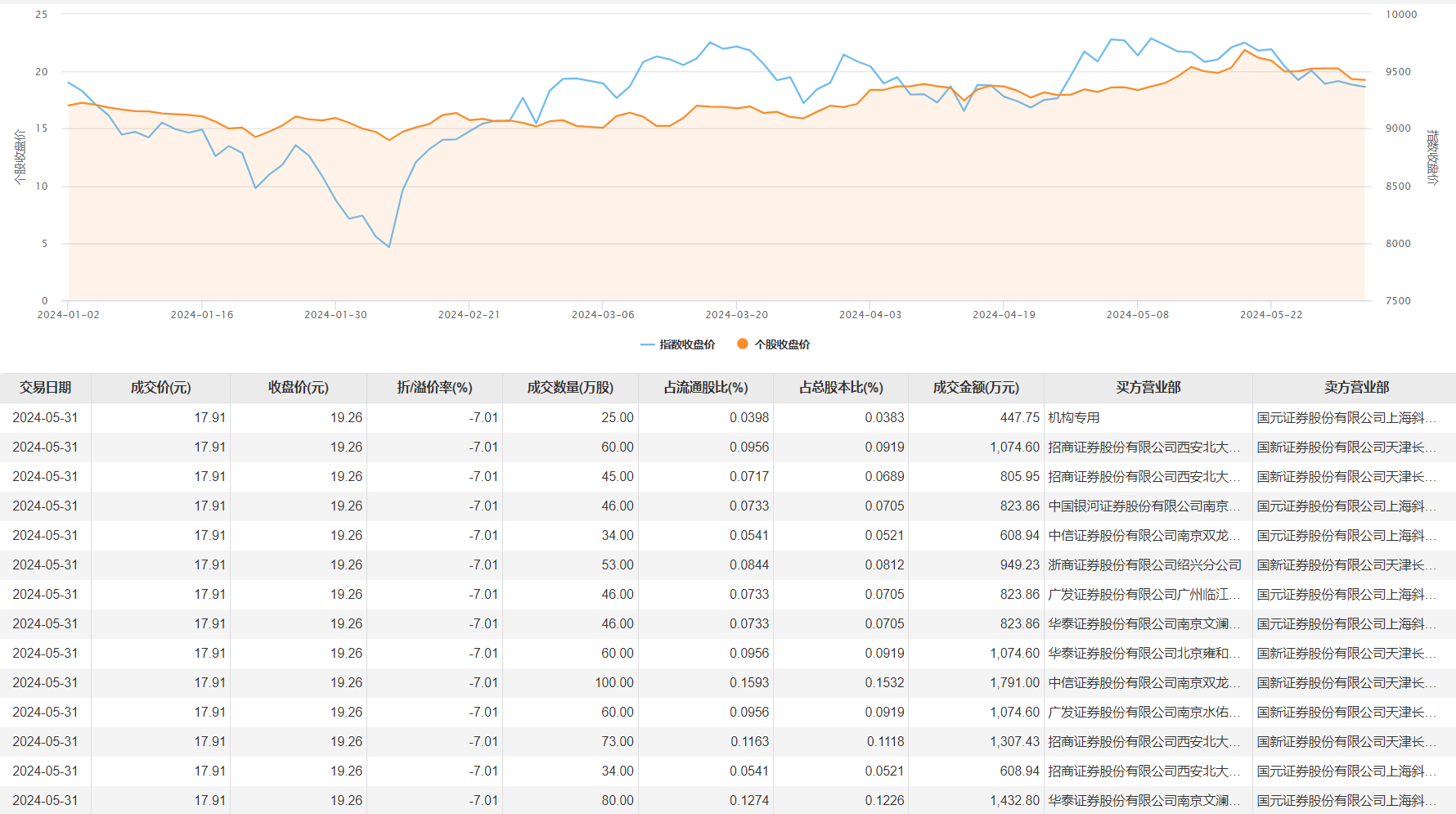The image size is (1456, 814).
Task: Select the 华泰证券 北京雍和 buyer entry
Action: coord(1144,654)
